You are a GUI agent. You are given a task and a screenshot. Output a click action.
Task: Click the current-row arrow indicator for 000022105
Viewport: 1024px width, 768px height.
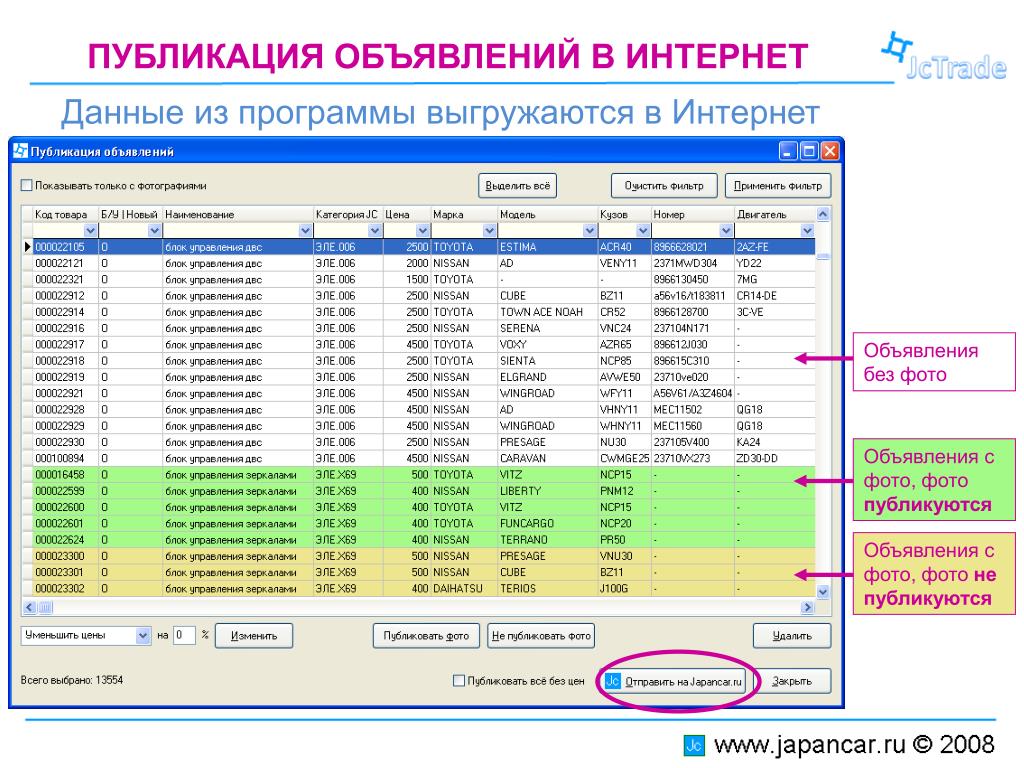click(x=27, y=247)
